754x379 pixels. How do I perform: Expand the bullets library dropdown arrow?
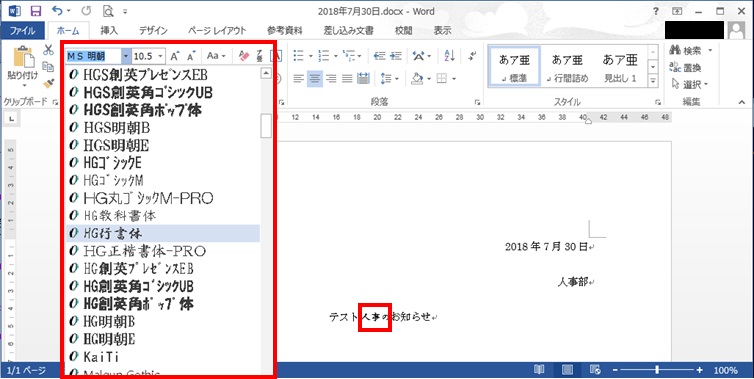click(x=310, y=56)
